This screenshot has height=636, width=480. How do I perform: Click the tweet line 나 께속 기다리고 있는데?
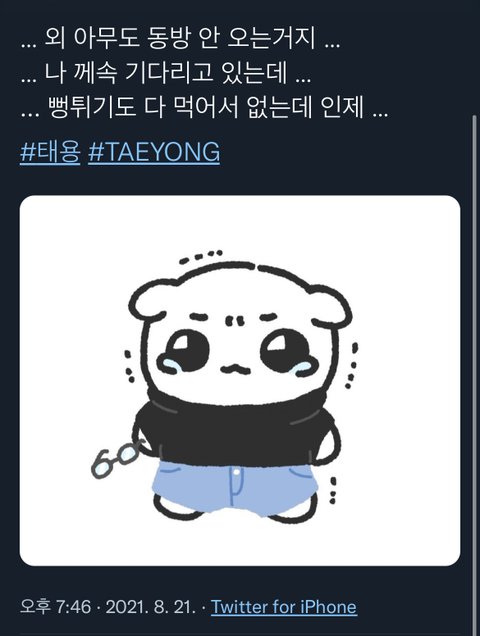[166, 74]
